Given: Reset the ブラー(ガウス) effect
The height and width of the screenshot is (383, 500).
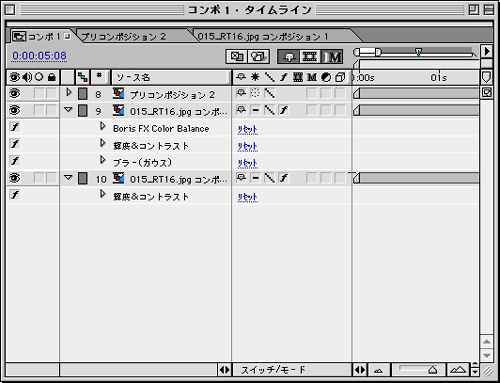Looking at the screenshot, I should tap(248, 163).
